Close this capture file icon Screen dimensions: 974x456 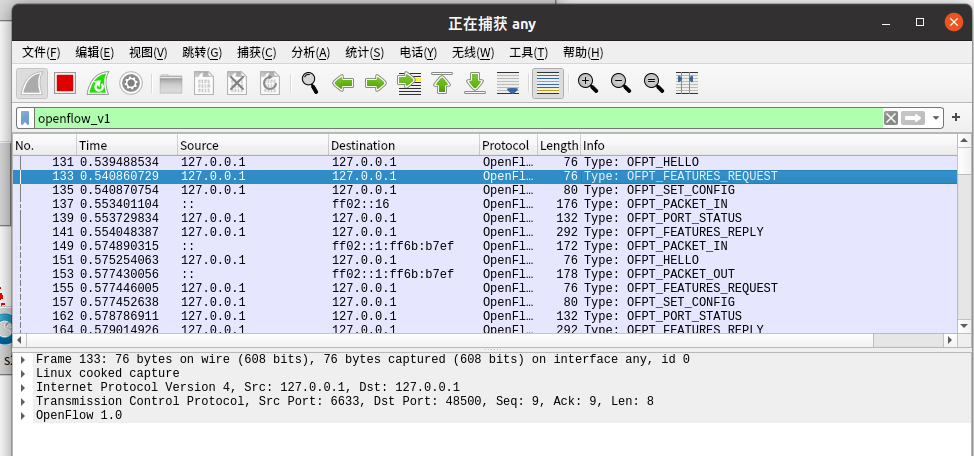[237, 83]
